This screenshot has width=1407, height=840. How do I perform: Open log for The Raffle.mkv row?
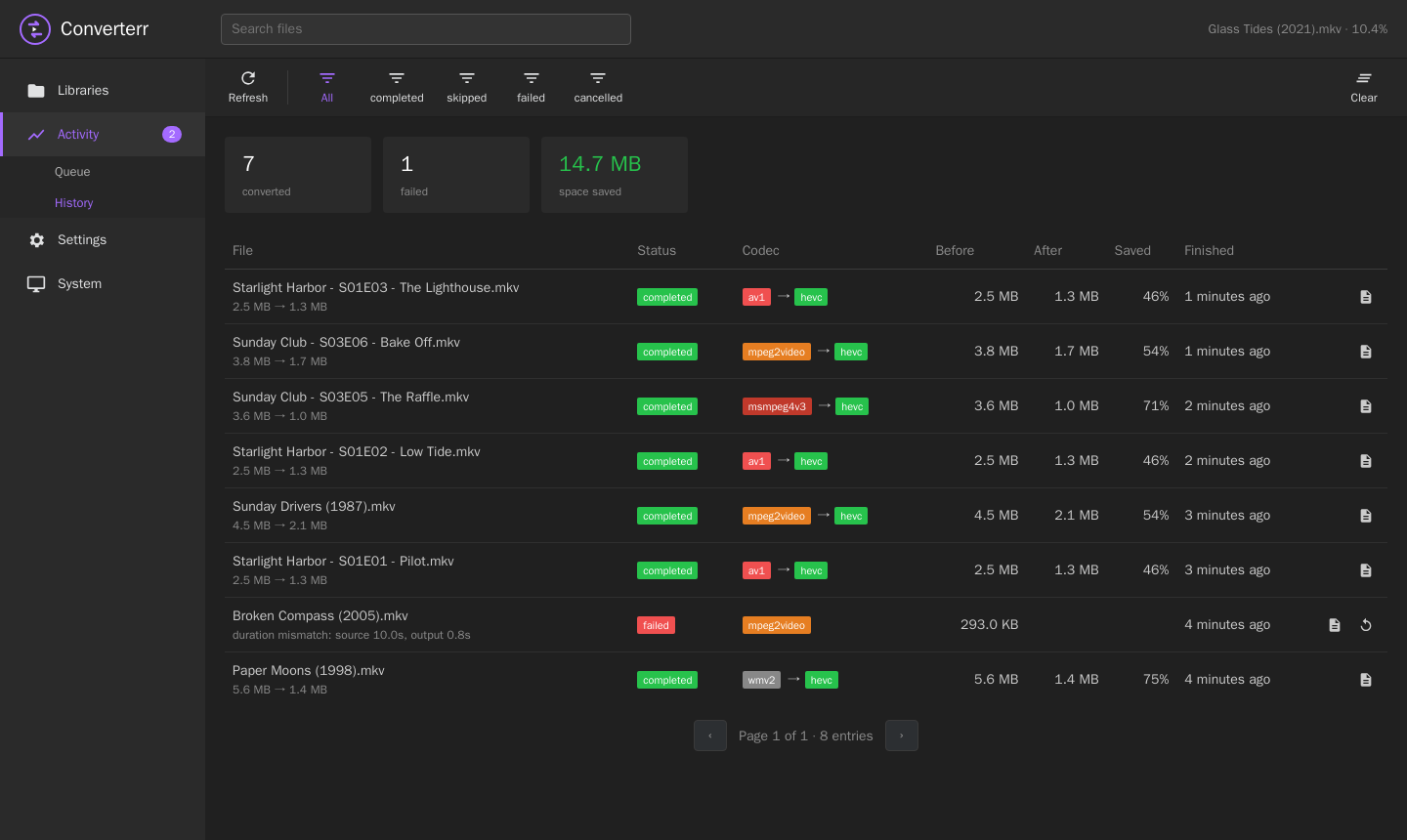(1366, 406)
